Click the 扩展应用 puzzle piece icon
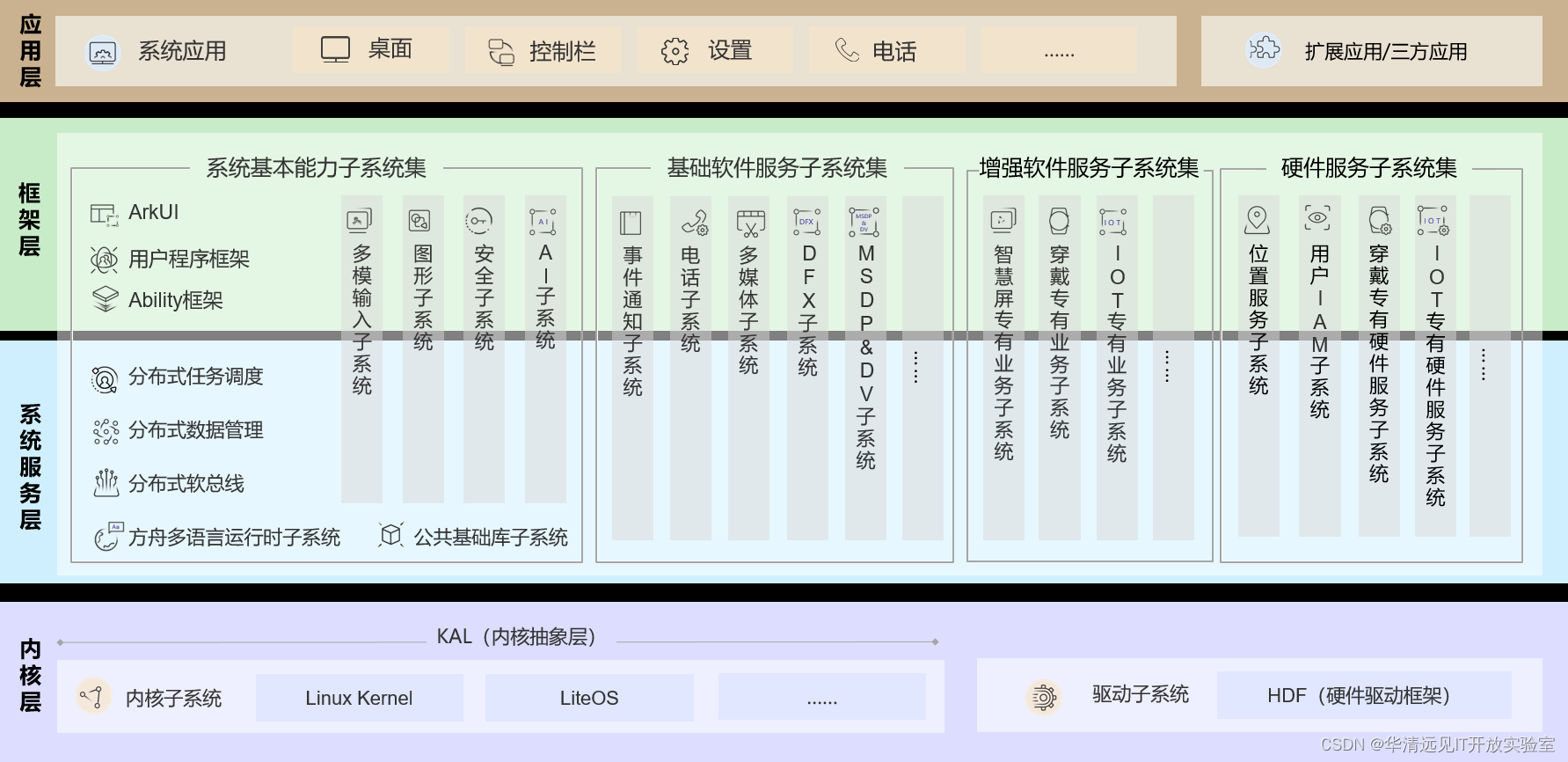Viewport: 1568px width, 762px height. tap(1264, 49)
